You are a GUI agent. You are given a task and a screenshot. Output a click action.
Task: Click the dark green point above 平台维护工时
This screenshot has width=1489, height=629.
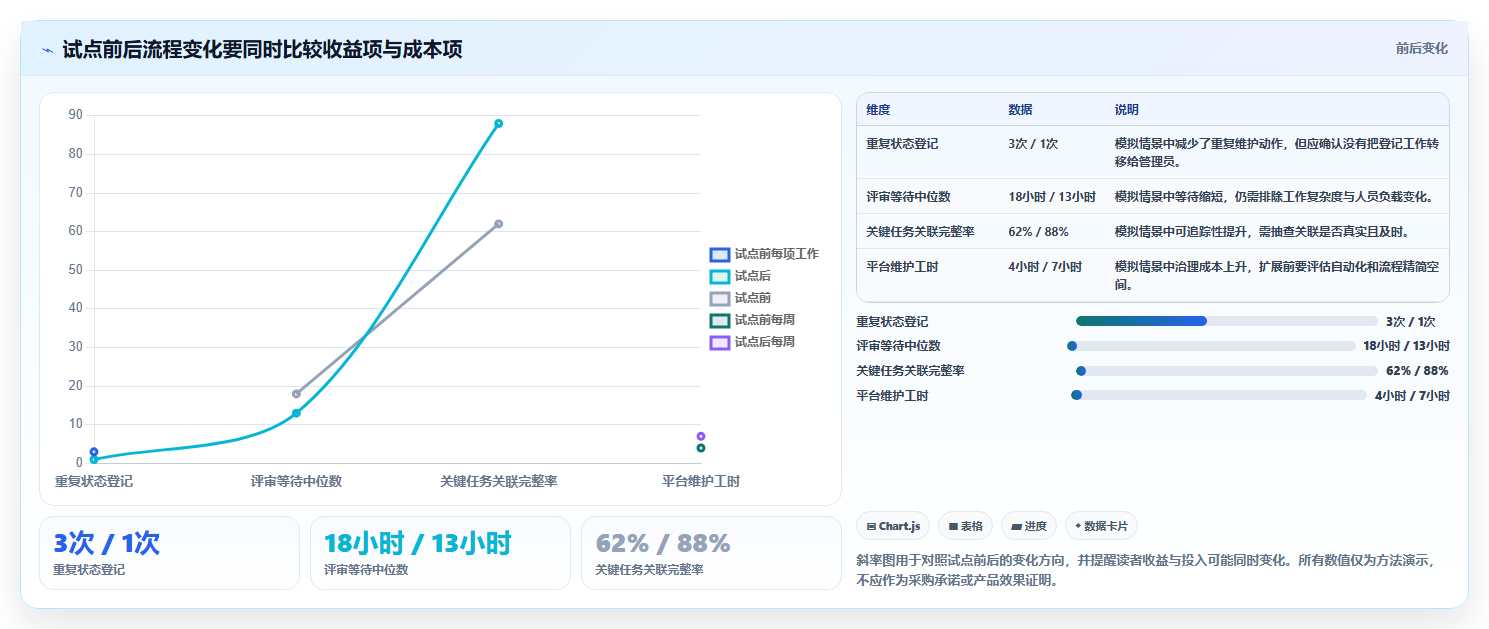[701, 448]
